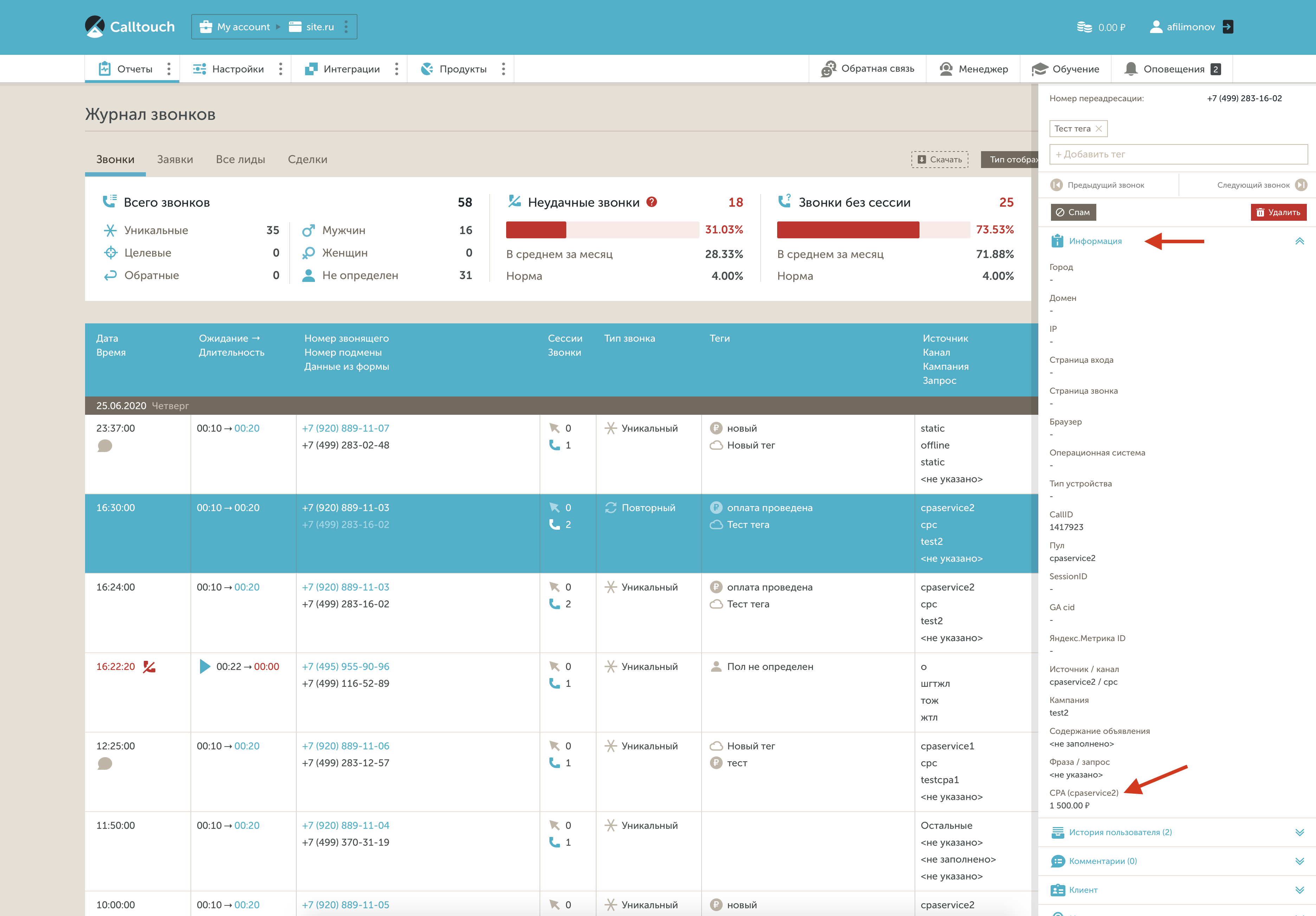Viewport: 1316px width, 916px height.
Task: Click the Женщин gender icon
Action: [308, 253]
